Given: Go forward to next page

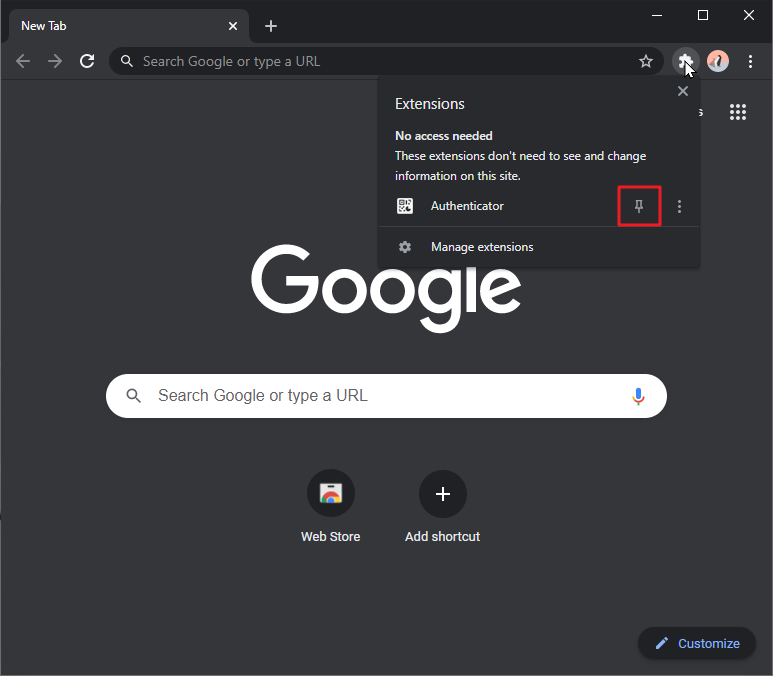Looking at the screenshot, I should tap(55, 61).
